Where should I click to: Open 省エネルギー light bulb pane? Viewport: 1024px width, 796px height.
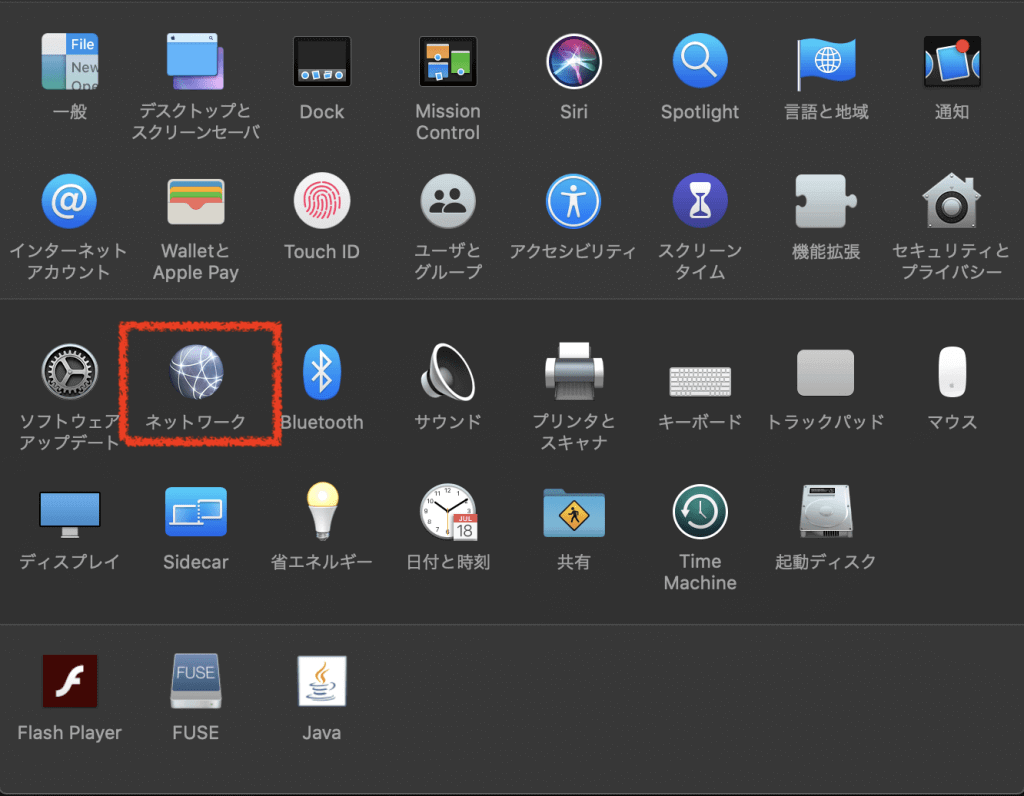point(322,511)
